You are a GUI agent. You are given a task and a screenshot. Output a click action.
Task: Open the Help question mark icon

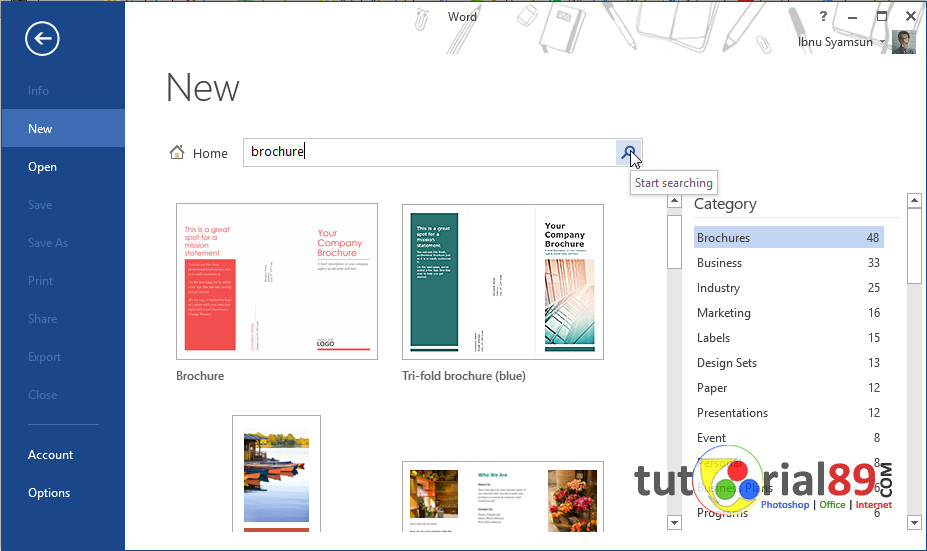click(823, 16)
